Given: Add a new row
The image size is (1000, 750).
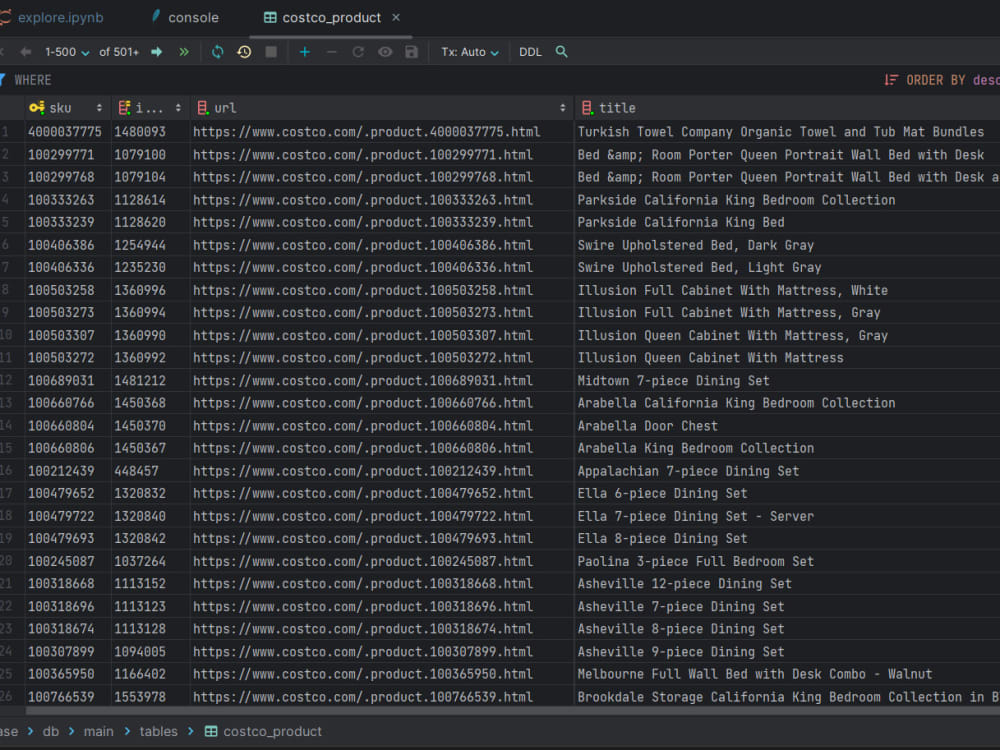Looking at the screenshot, I should point(305,52).
